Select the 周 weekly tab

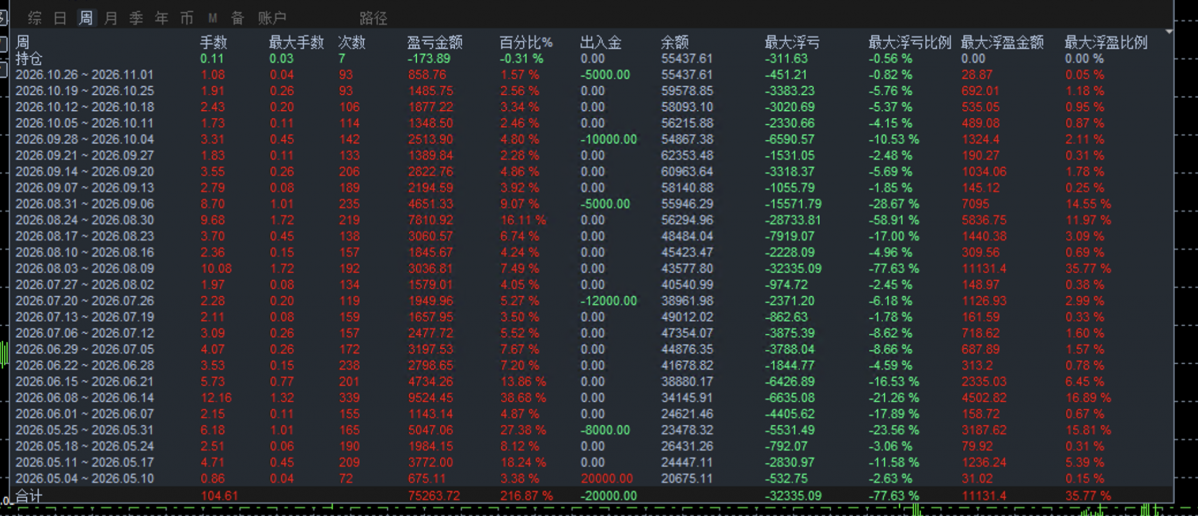pos(86,18)
